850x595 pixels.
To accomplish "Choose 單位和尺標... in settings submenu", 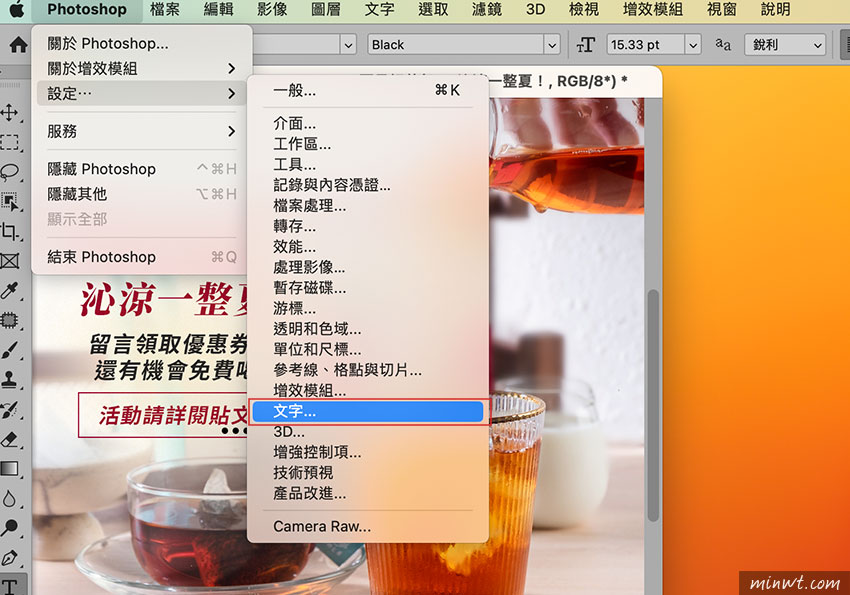I will [x=368, y=350].
